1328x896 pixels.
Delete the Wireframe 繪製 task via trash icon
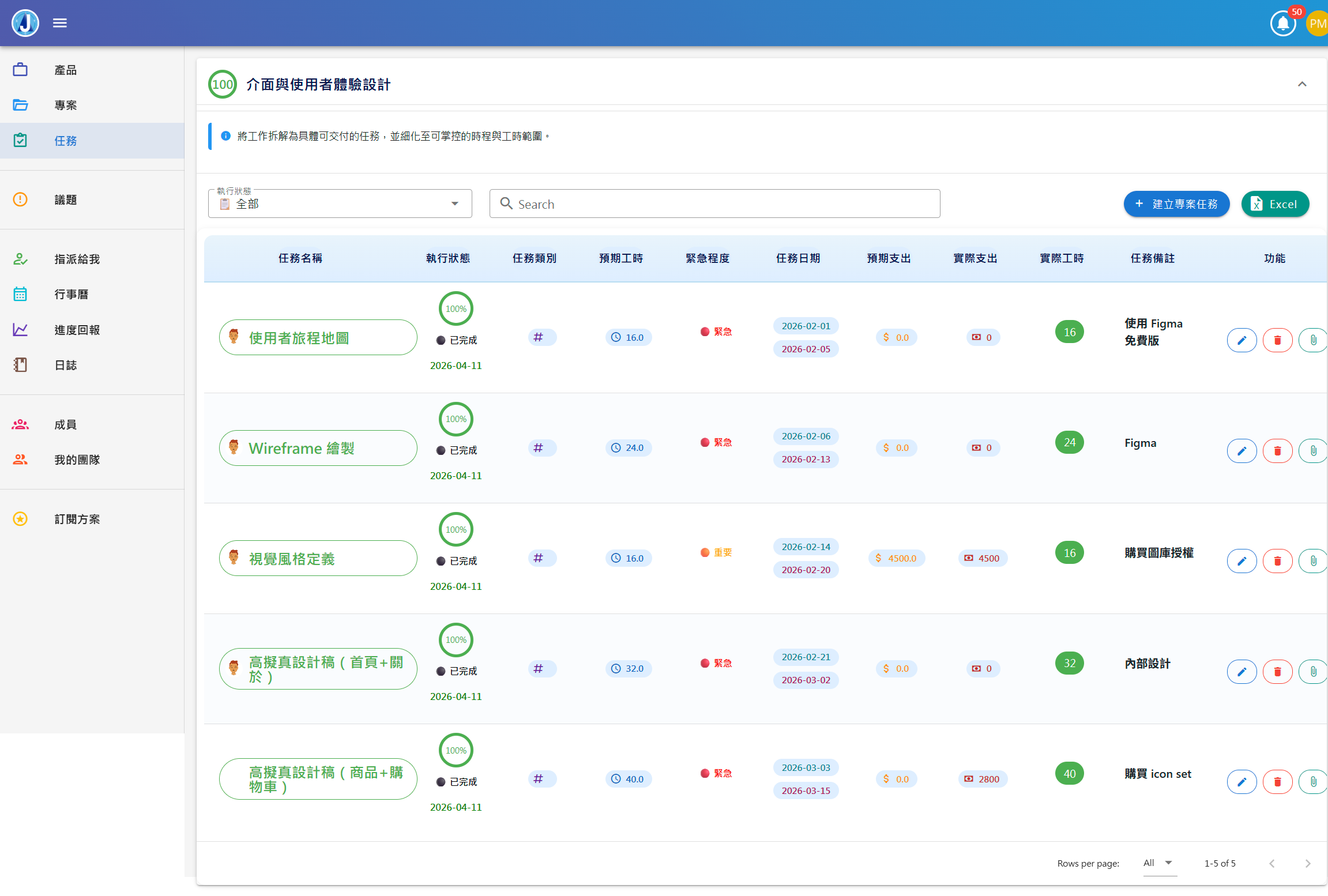(1277, 451)
